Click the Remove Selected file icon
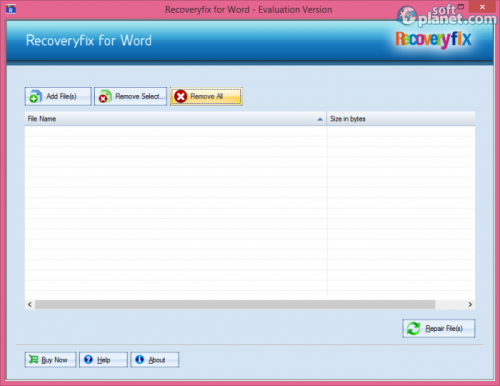Screen dimensions: 500x386 coord(105,97)
